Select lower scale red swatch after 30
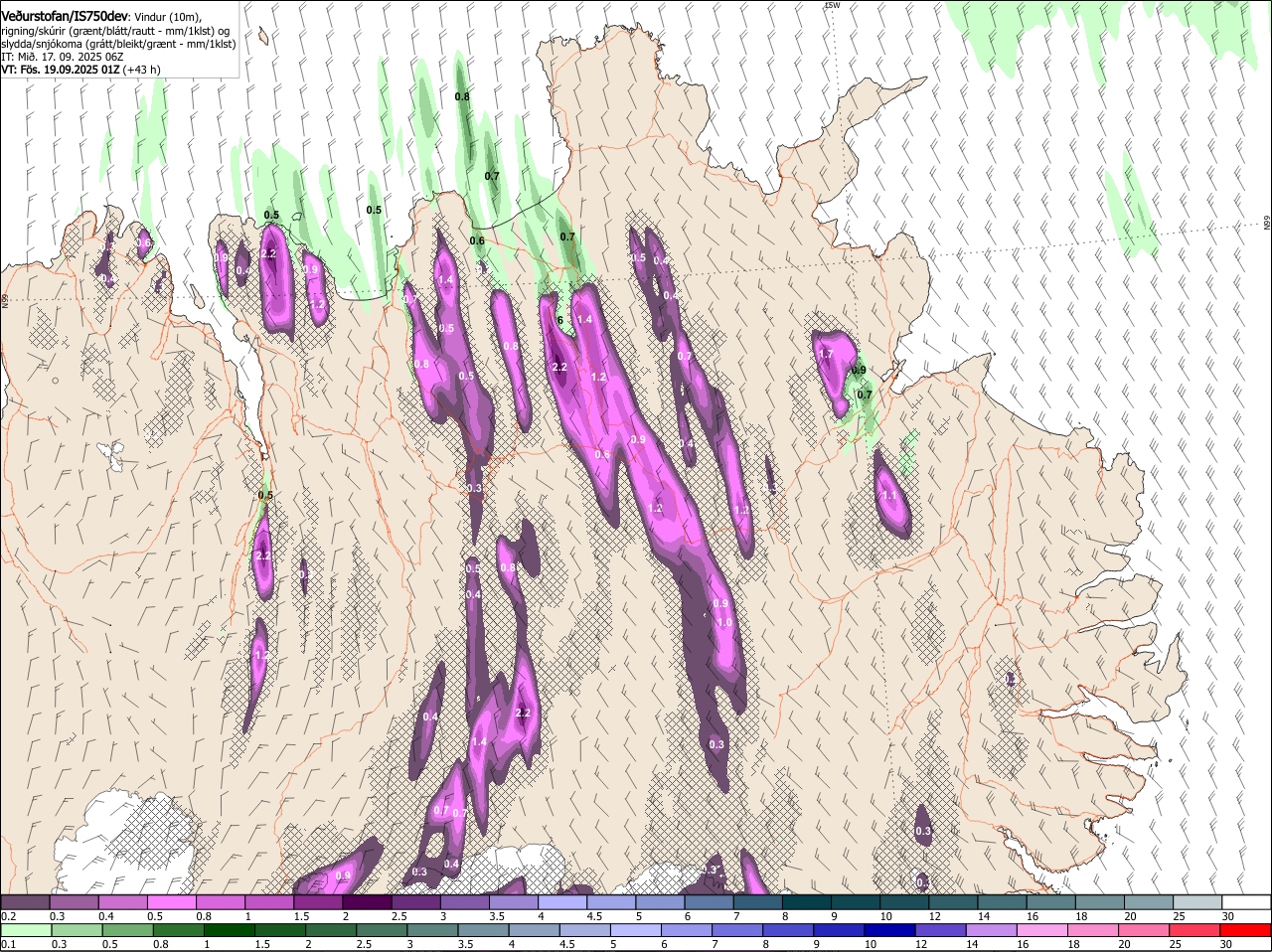The height and width of the screenshot is (952, 1272). [x=1246, y=931]
